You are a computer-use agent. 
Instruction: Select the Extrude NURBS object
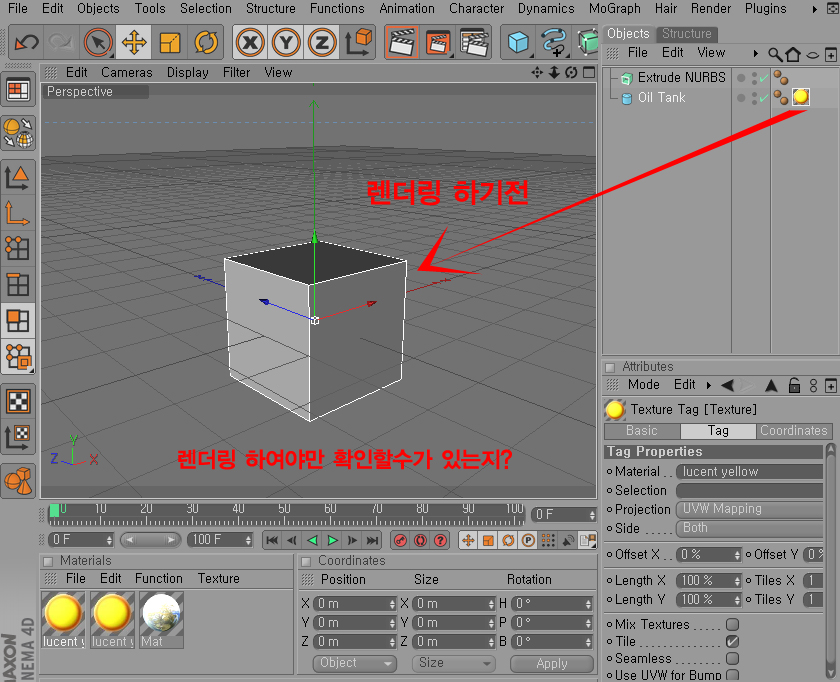681,78
